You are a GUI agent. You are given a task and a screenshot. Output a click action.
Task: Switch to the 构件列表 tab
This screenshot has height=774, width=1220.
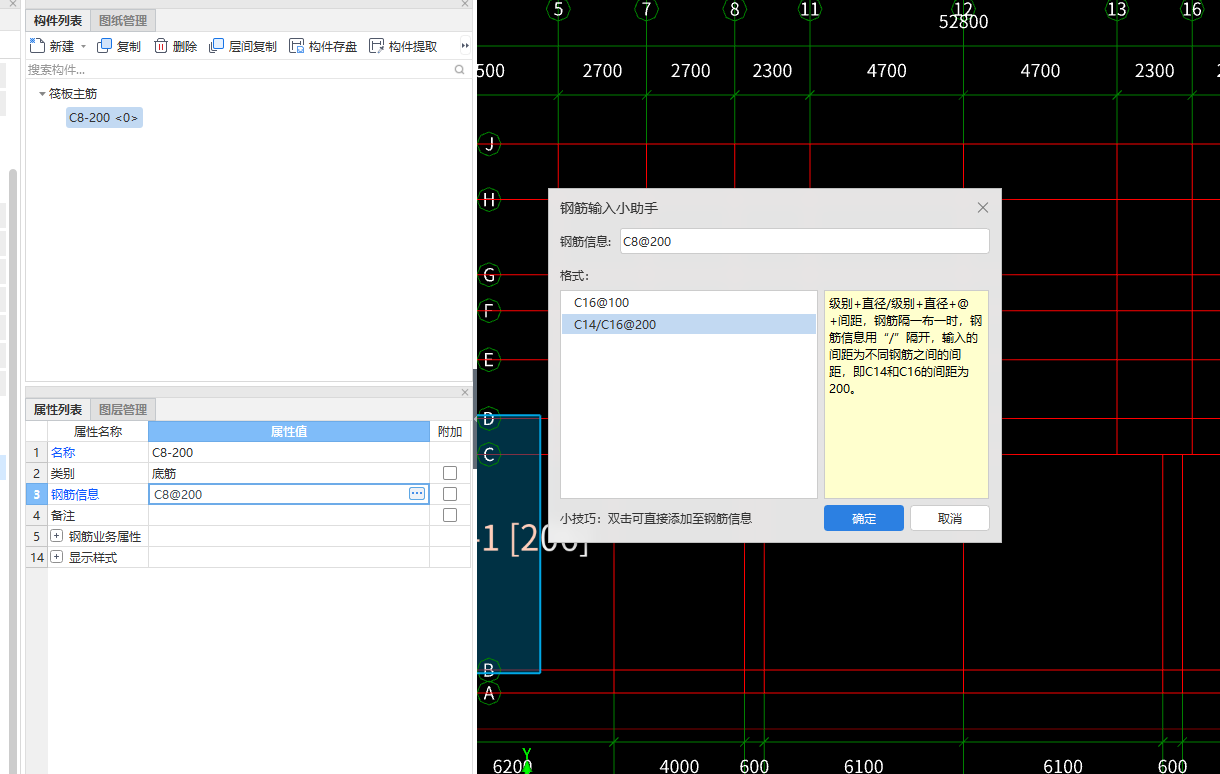(58, 20)
